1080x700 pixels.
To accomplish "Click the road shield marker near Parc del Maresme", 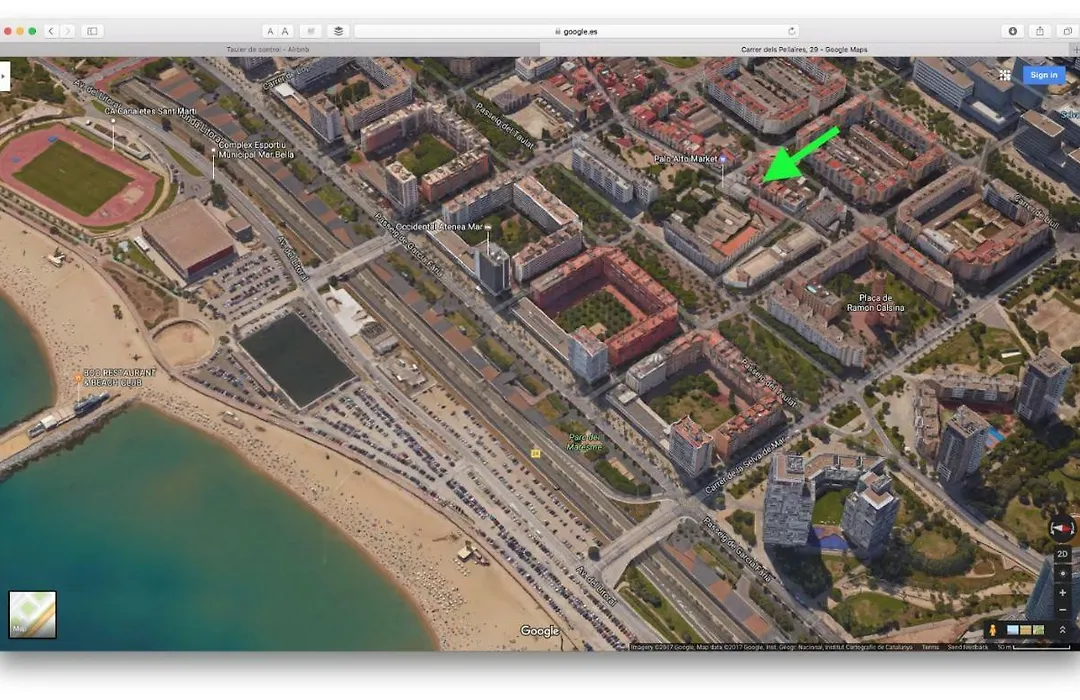I will click(535, 453).
